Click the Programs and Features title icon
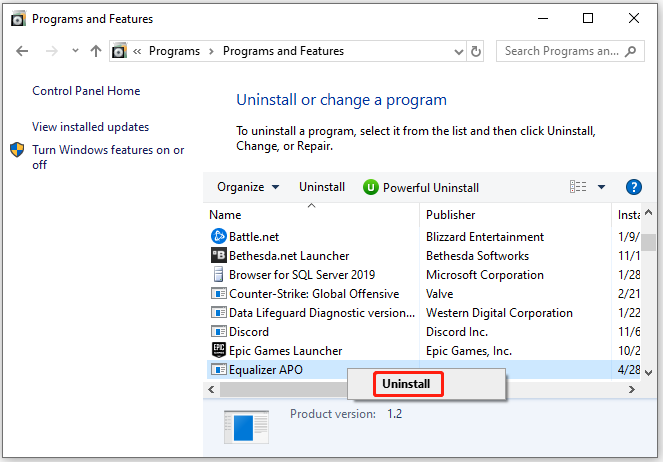Viewport: 663px width, 462px height. click(18, 19)
